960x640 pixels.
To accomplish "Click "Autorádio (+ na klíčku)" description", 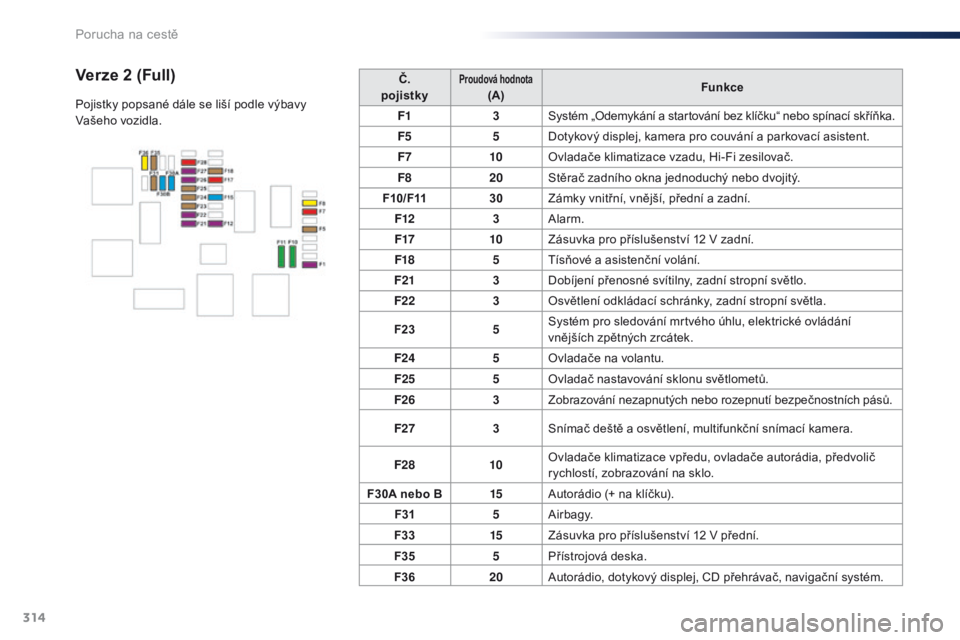I will (x=611, y=494).
